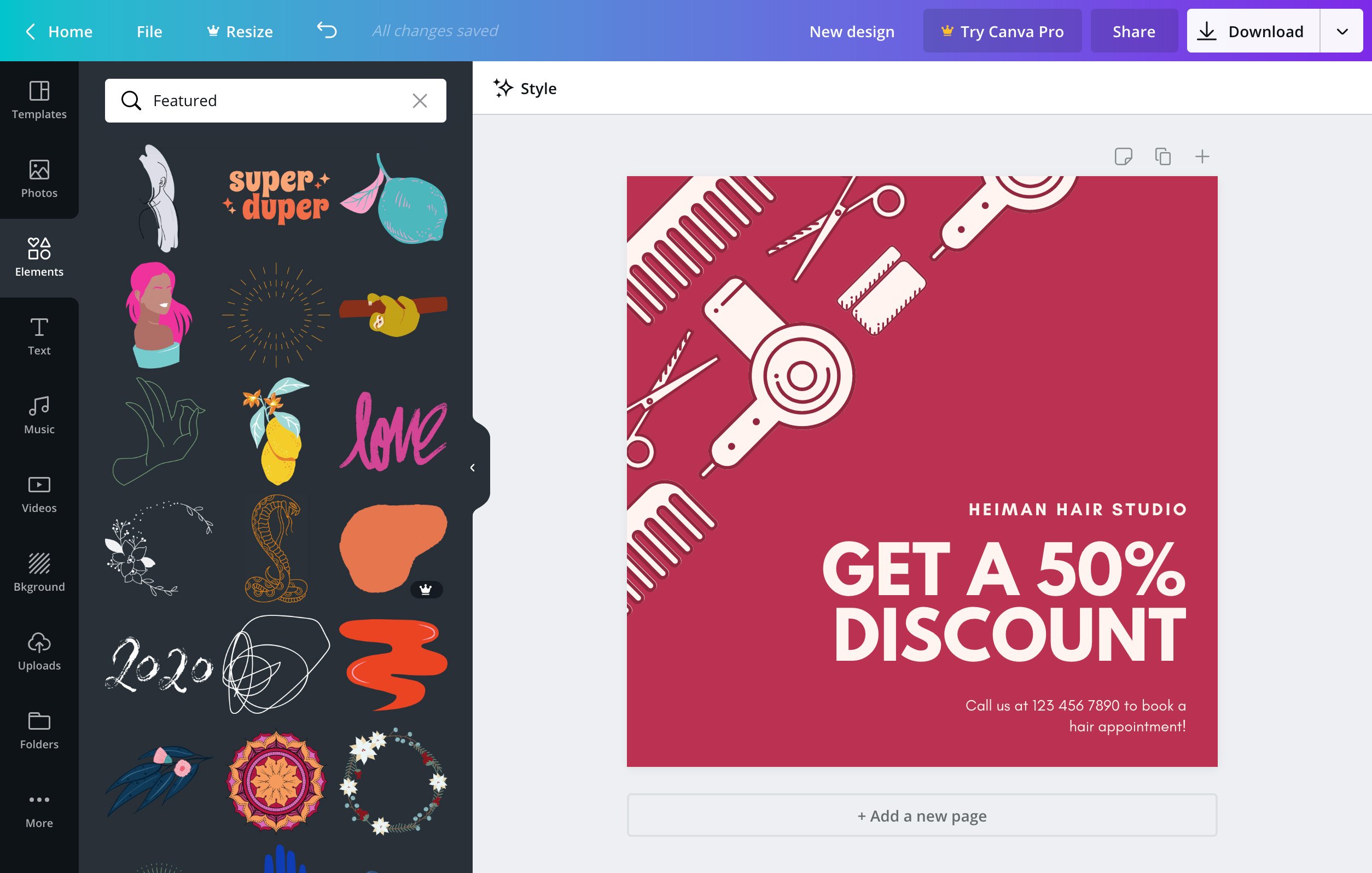This screenshot has width=1372, height=873.
Task: Click the Share button
Action: (x=1134, y=30)
